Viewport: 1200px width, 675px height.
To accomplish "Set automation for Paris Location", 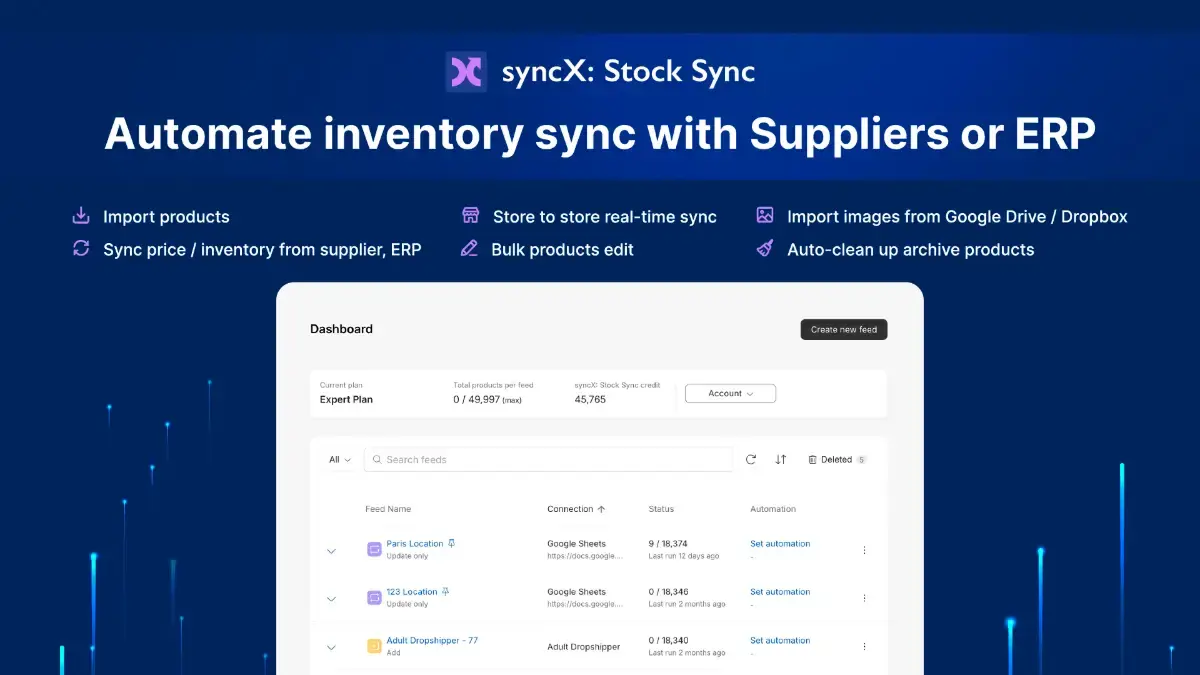I will pyautogui.click(x=780, y=544).
